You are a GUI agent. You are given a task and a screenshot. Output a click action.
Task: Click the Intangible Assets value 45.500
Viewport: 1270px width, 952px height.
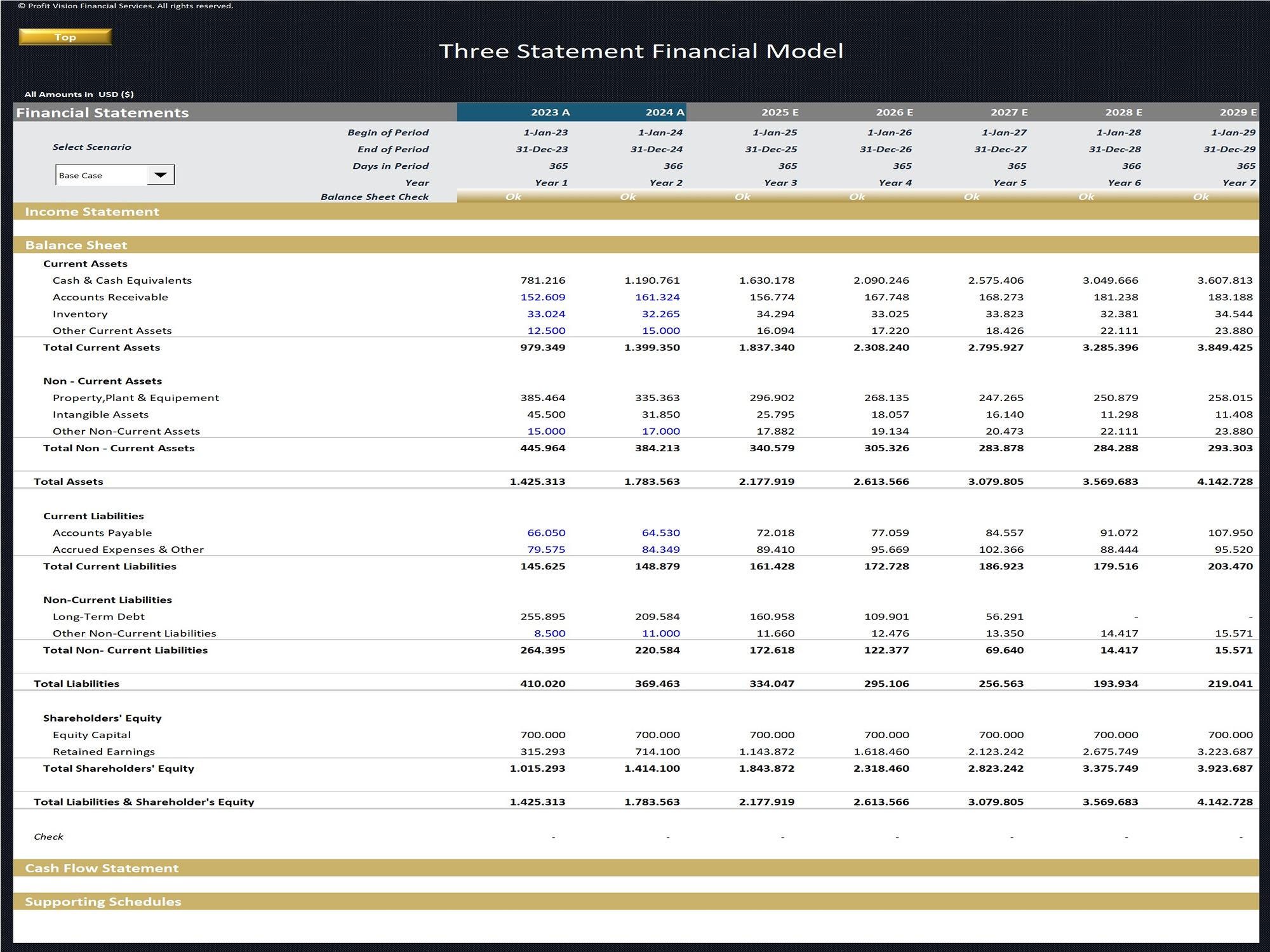point(546,414)
